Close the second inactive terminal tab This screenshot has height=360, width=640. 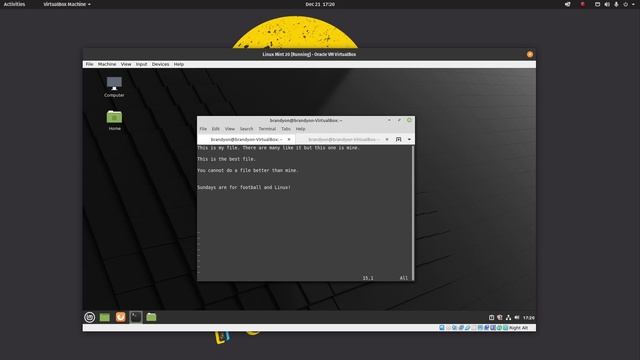click(387, 140)
